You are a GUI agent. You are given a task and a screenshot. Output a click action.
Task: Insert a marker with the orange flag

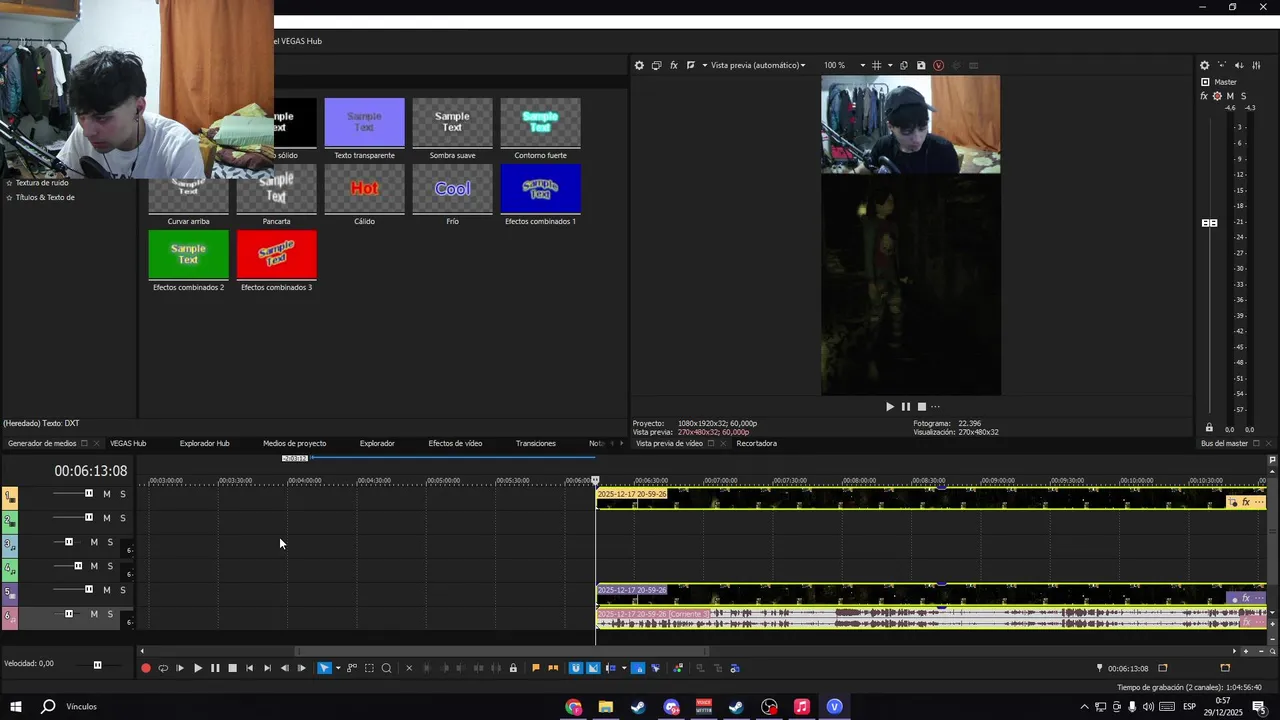pyautogui.click(x=536, y=668)
